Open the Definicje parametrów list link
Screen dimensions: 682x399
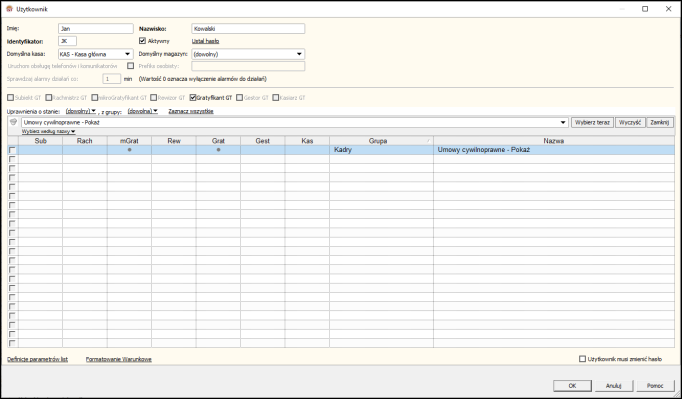pyautogui.click(x=37, y=359)
